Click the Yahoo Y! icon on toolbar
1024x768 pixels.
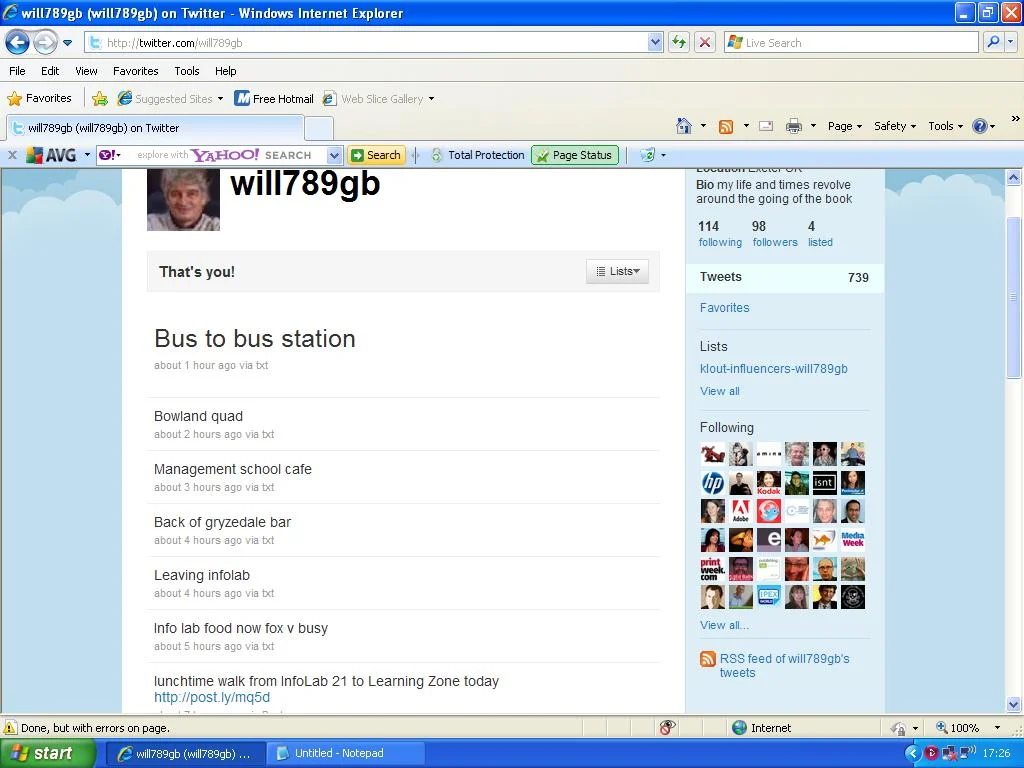point(109,155)
